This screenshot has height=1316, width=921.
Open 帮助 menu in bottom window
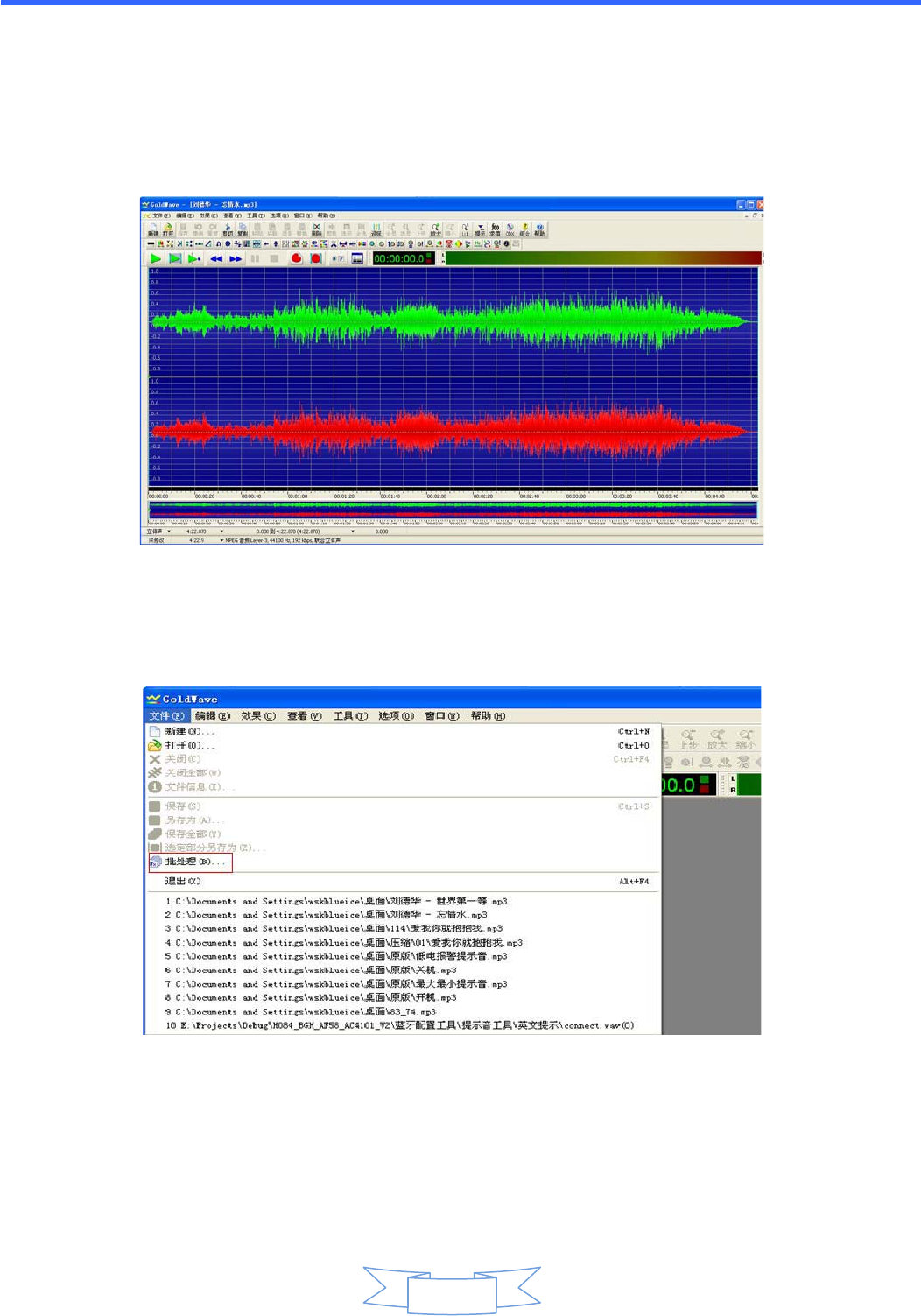pos(488,716)
